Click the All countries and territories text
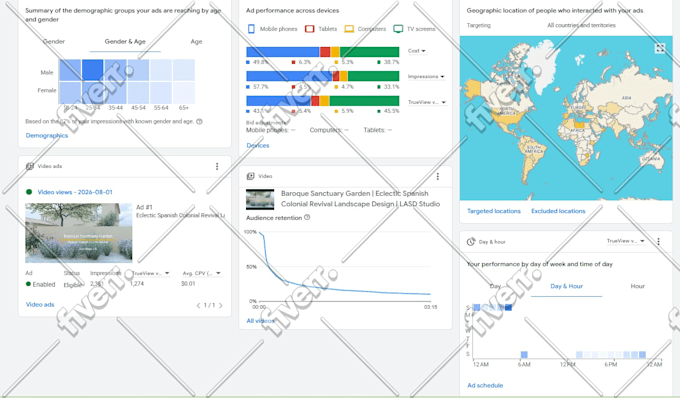 point(581,25)
